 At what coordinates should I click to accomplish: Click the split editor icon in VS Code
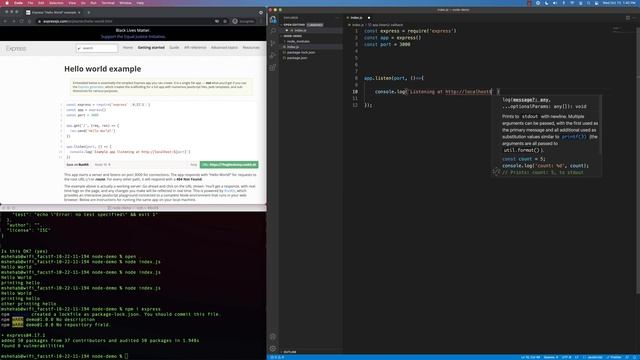628,18
